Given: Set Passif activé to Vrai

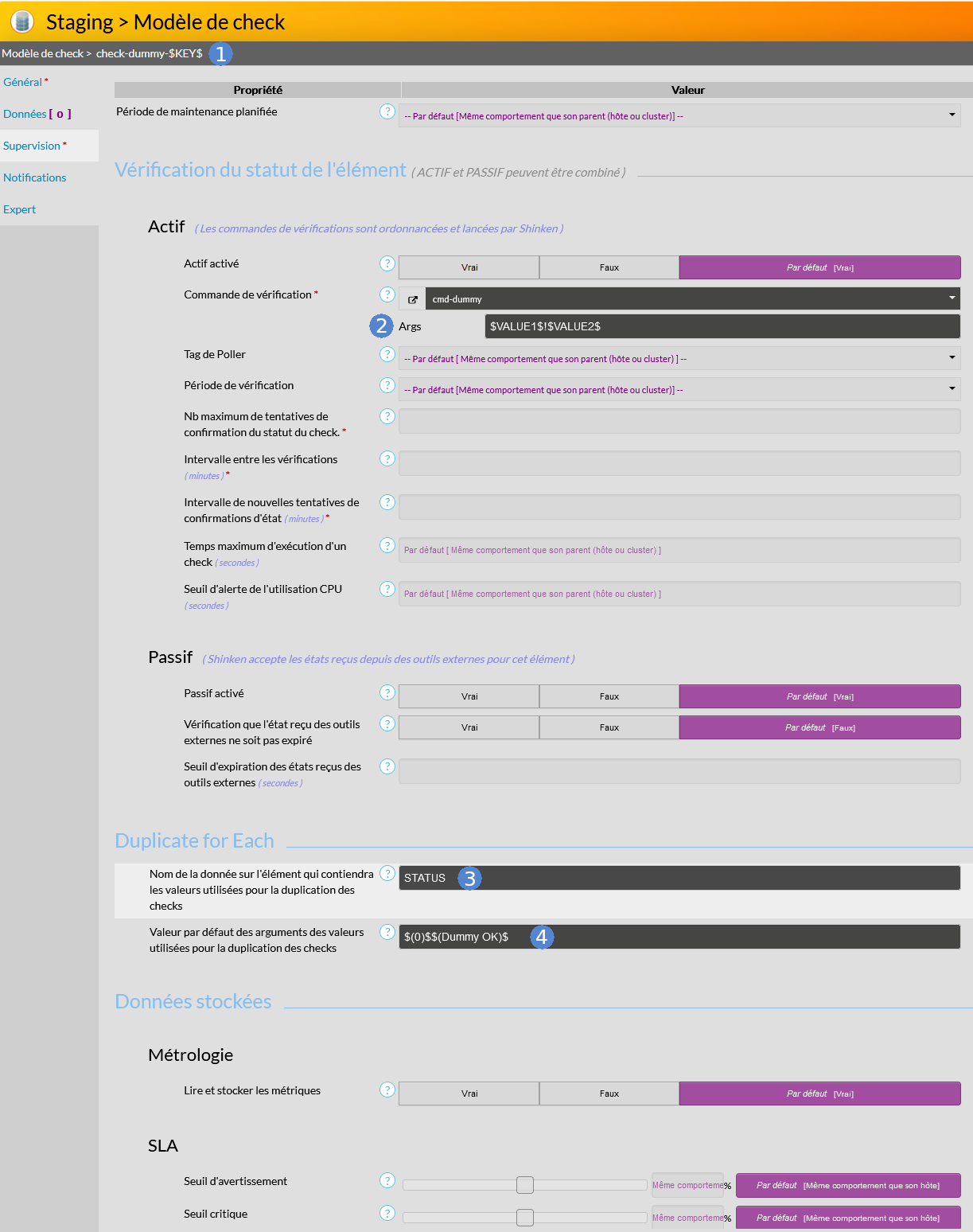Looking at the screenshot, I should tap(469, 696).
